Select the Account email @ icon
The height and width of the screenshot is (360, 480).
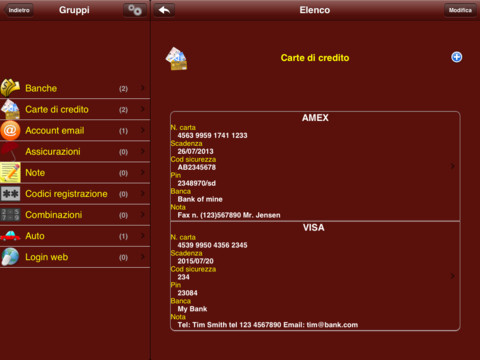pos(10,130)
